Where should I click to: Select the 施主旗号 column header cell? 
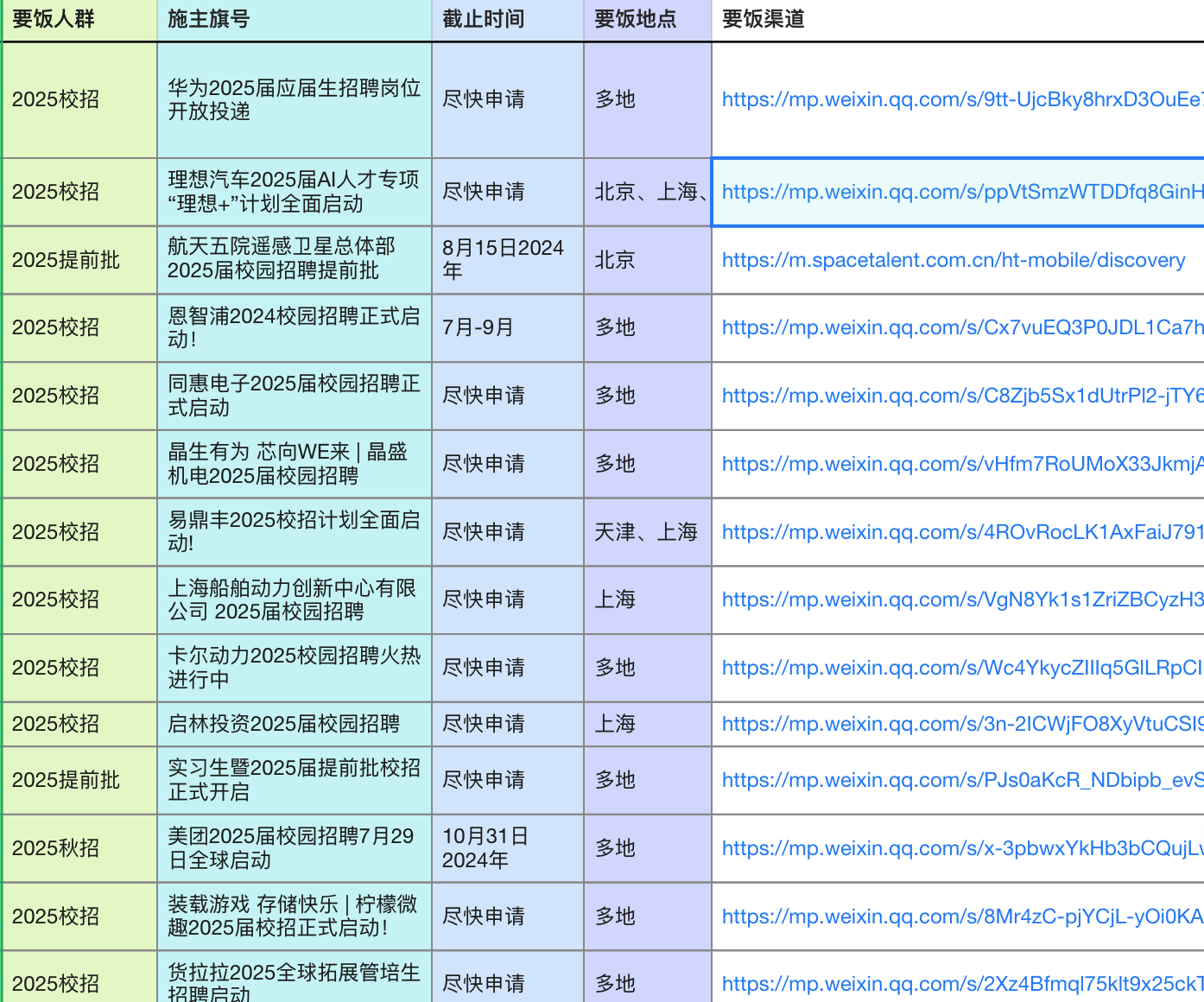point(294,19)
